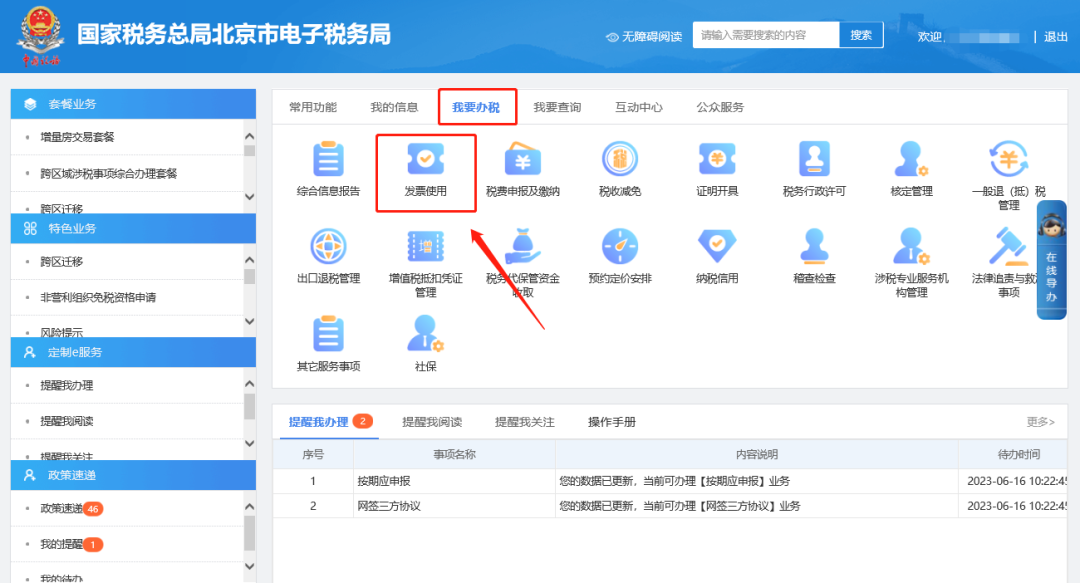
Task: Click the search input field
Action: point(764,35)
